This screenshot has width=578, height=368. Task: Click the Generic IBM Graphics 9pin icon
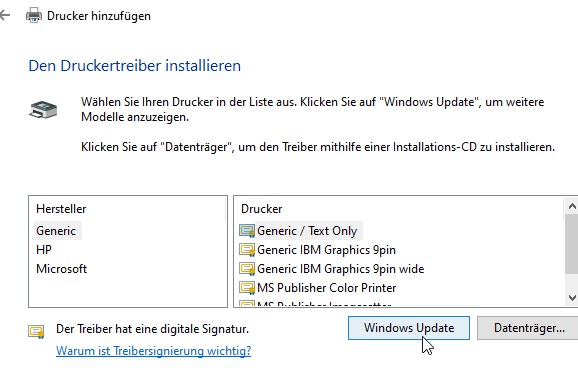pyautogui.click(x=247, y=250)
